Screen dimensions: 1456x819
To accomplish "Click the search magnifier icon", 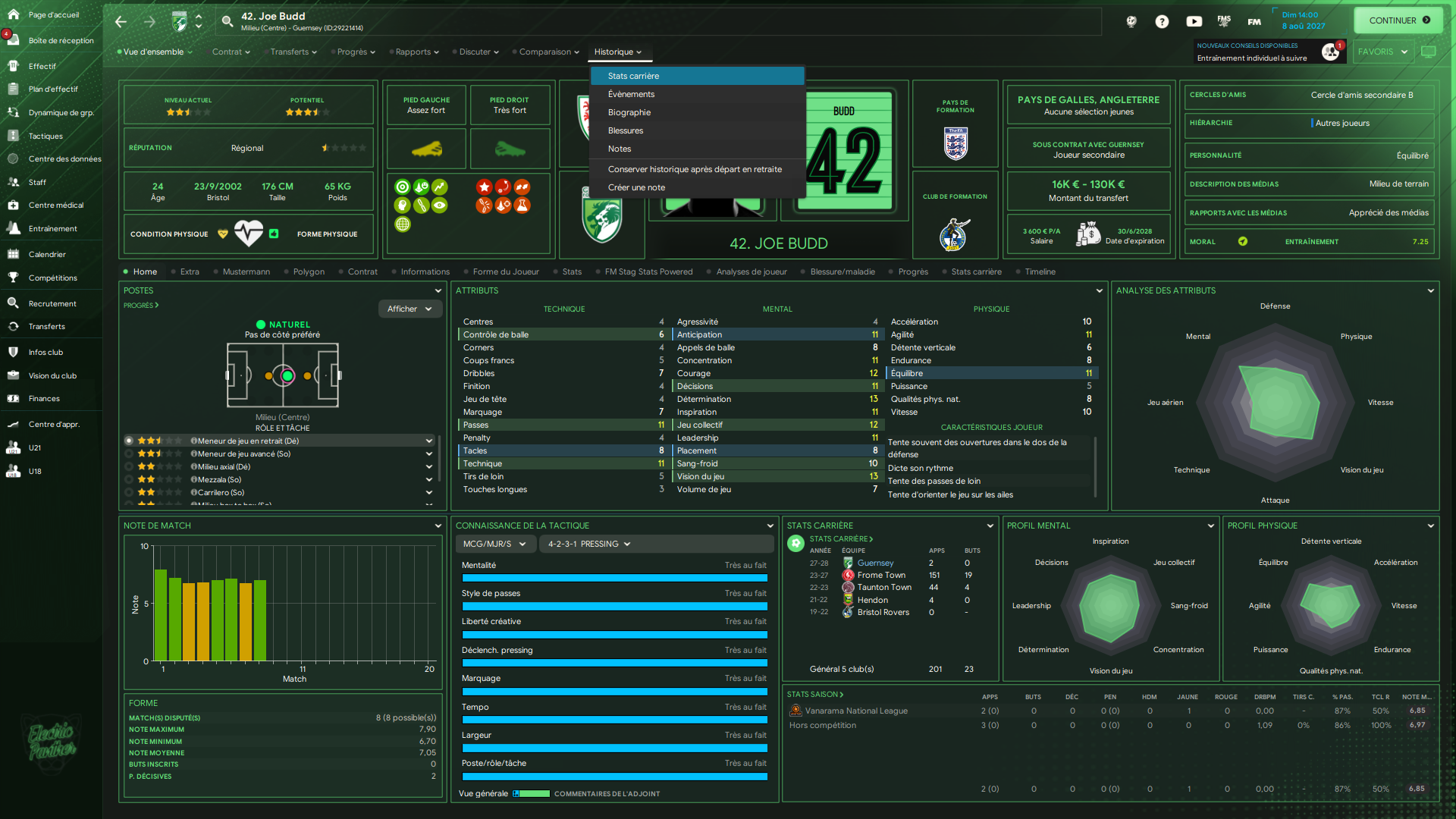I will 227,21.
